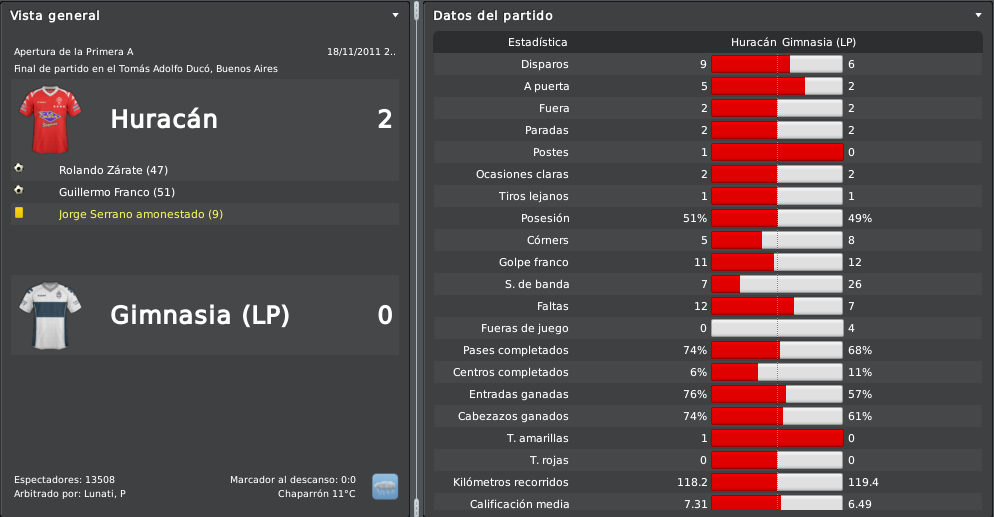Open the Gimnasia (LP) team name
This screenshot has width=994, height=517.
(200, 315)
